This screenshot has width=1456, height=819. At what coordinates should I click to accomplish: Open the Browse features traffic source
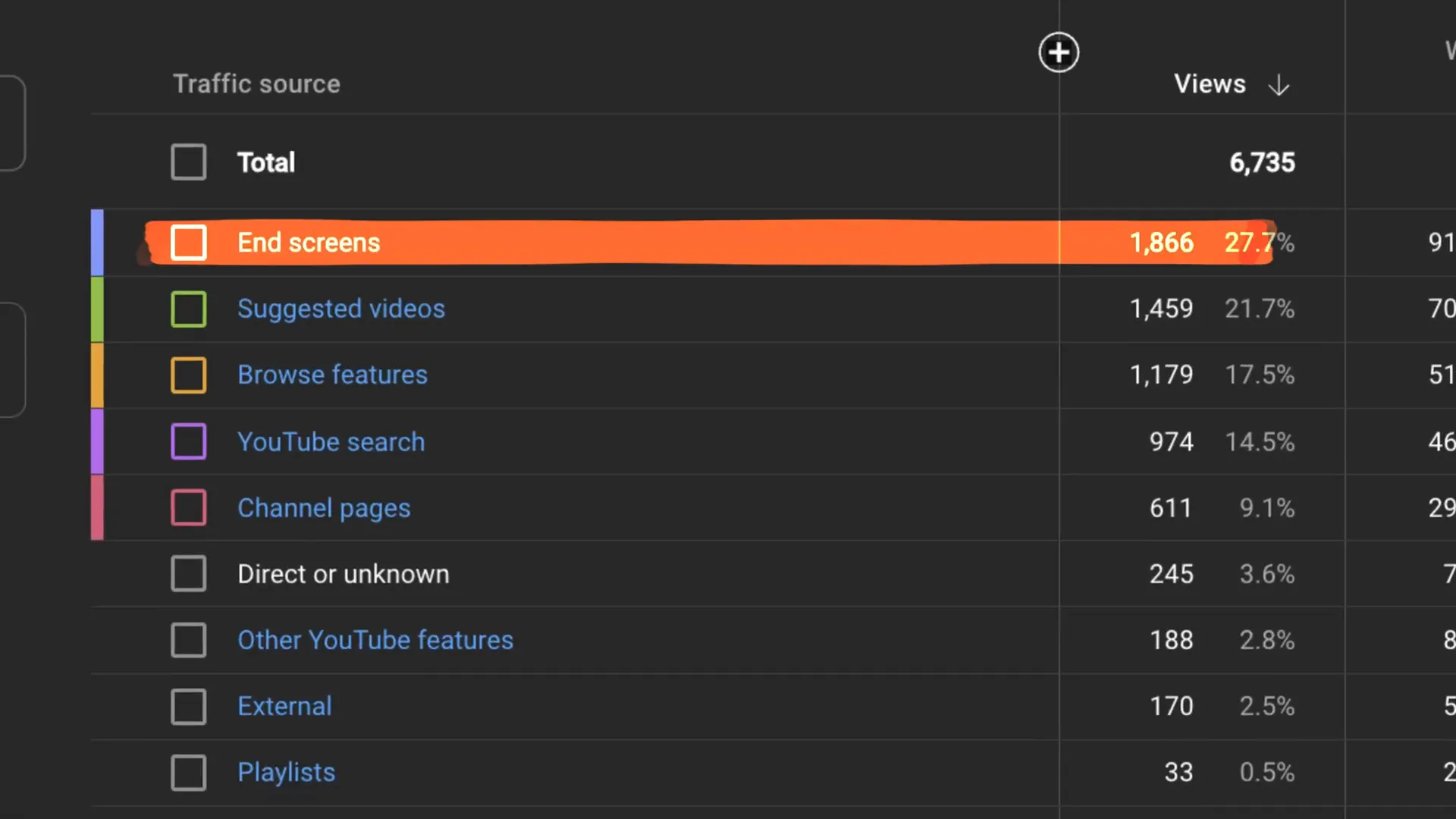(x=332, y=375)
